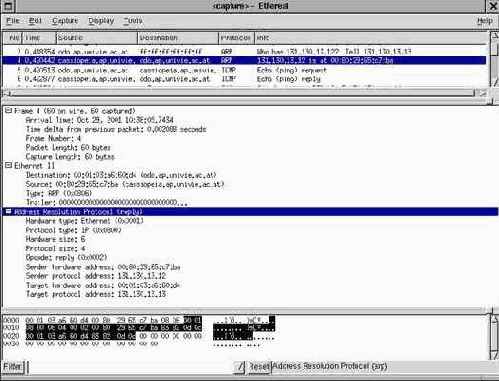This screenshot has width=499, height=381.
Task: Select the Opcode: reply field line
Action: click(67, 258)
